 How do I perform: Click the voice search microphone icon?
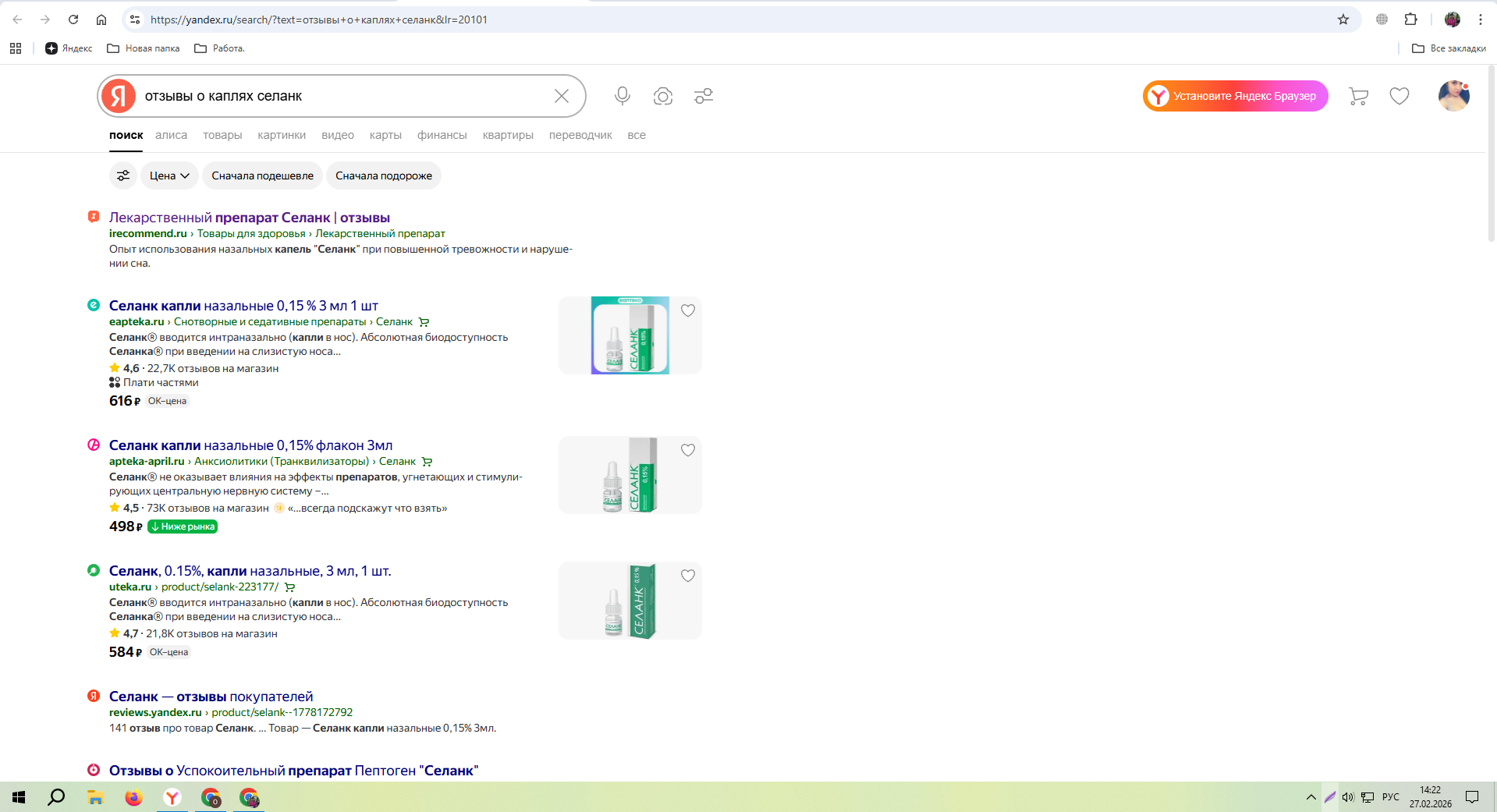(x=622, y=96)
